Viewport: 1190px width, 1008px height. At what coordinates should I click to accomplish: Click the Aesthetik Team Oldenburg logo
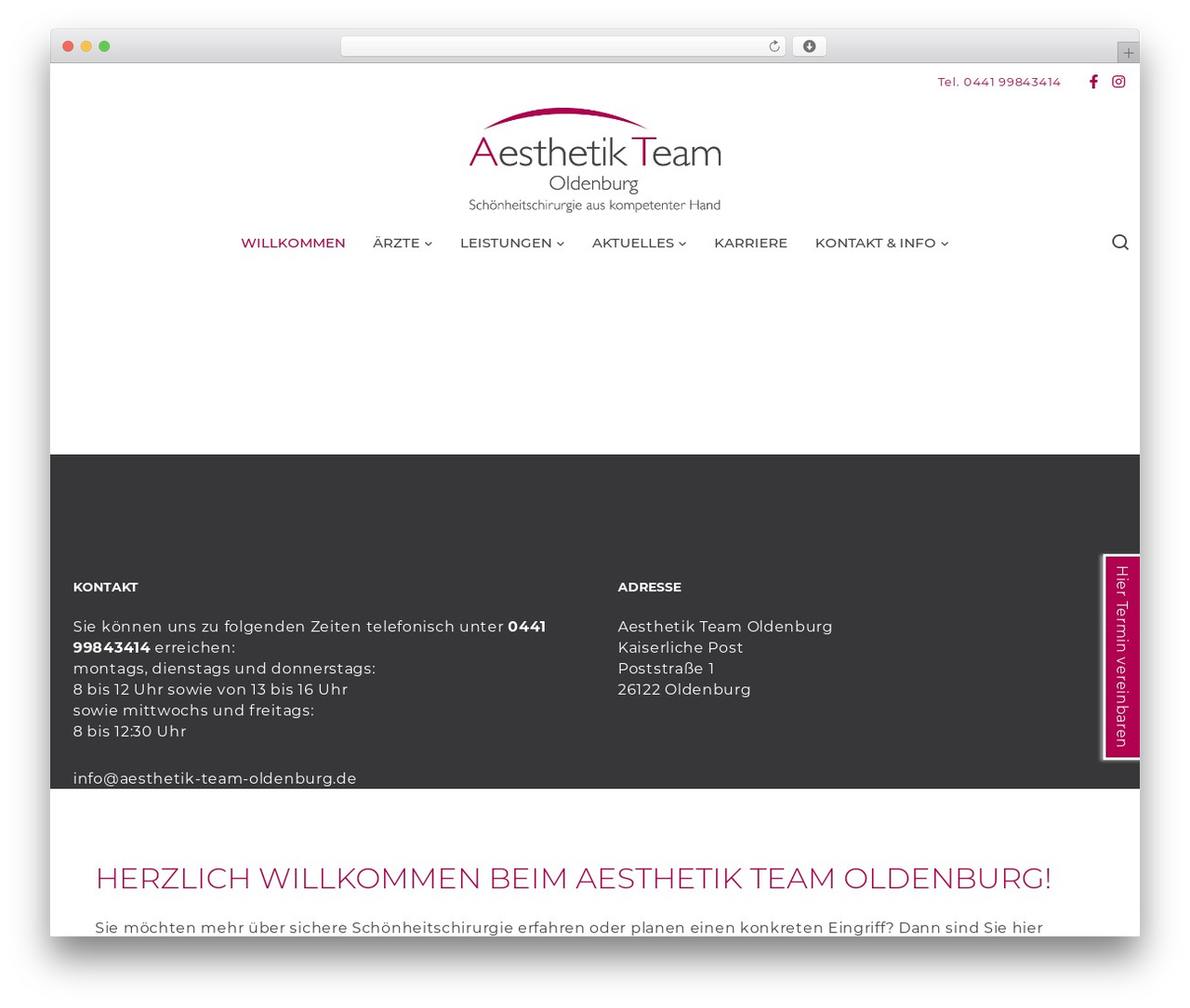click(595, 160)
